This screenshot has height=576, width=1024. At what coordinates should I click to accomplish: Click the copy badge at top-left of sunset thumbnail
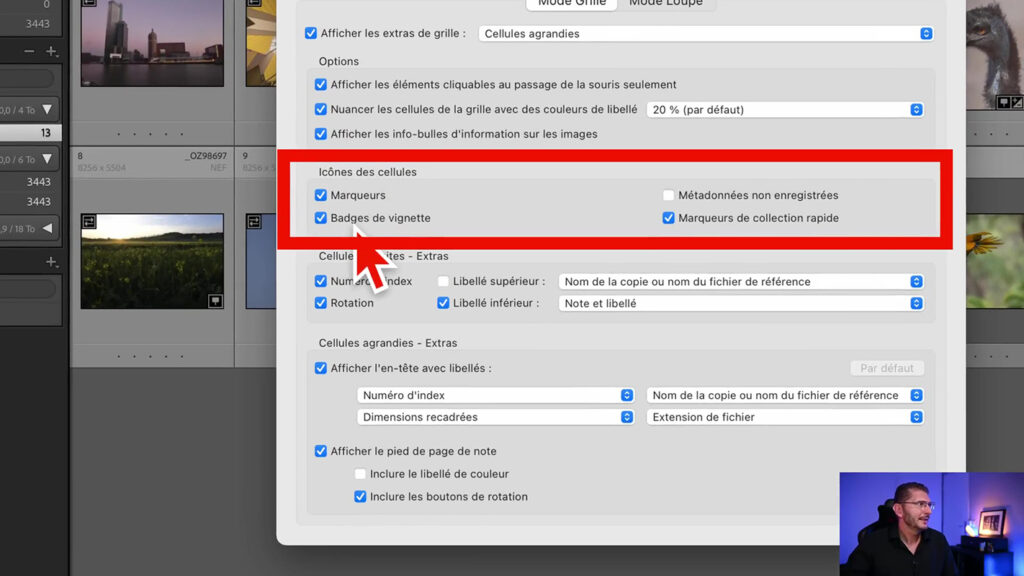pos(90,221)
